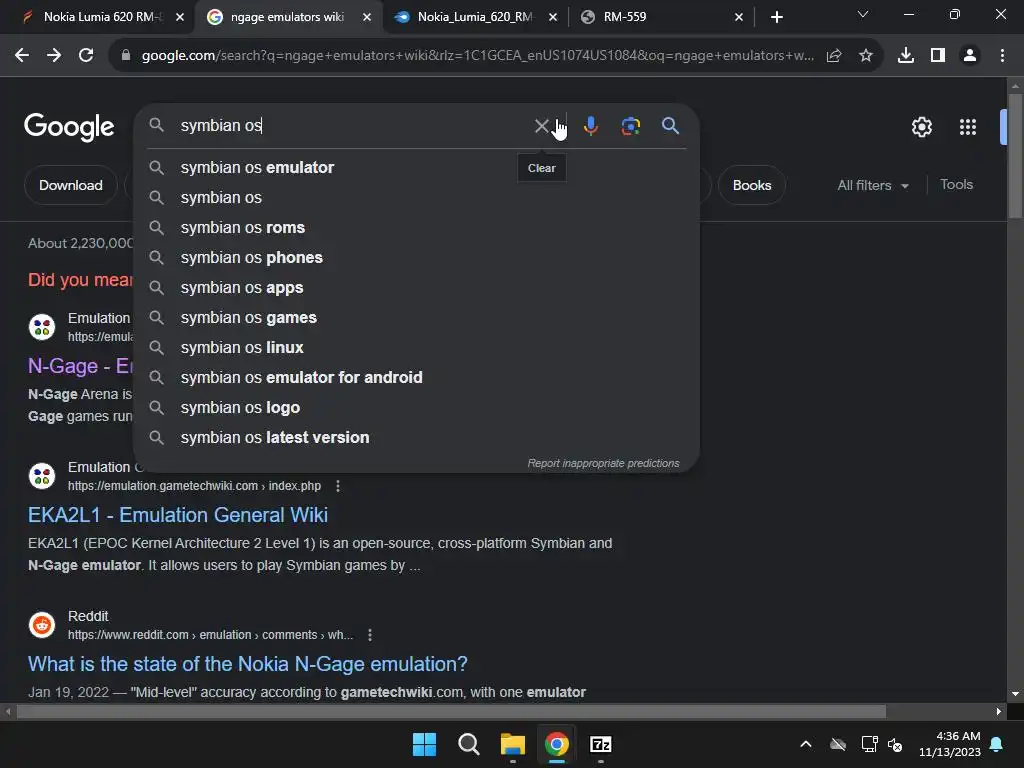The image size is (1024, 768).
Task: Open the Chrome three-dot menu
Action: coord(1002,56)
